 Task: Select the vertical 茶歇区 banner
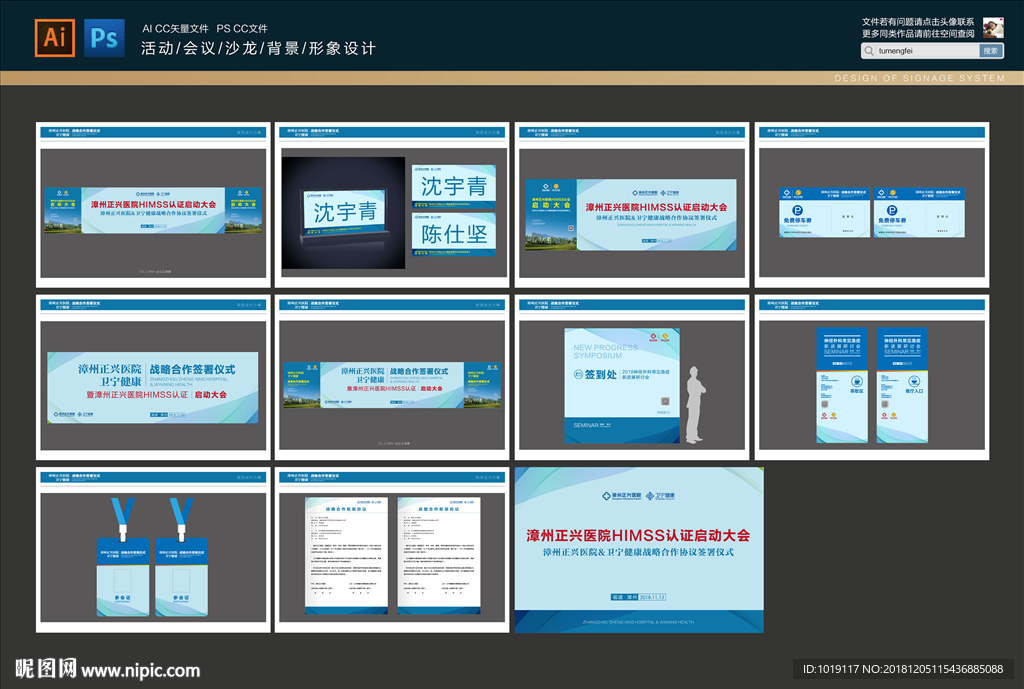pos(842,385)
